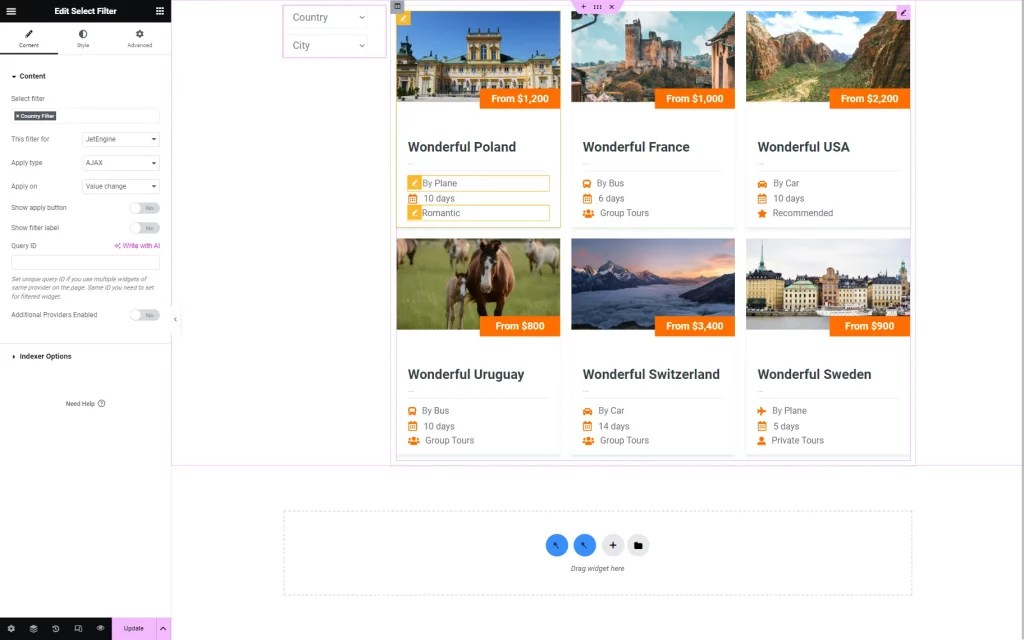
Task: Switch to the Content tab
Action: (x=29, y=39)
